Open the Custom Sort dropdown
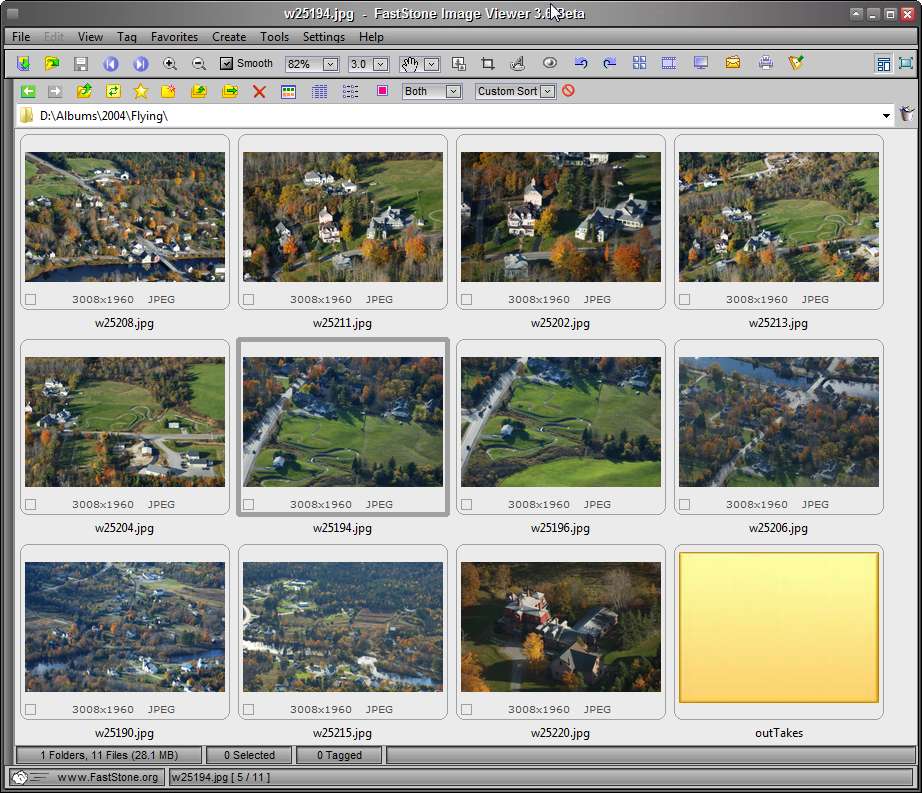This screenshot has height=793, width=922. click(547, 92)
